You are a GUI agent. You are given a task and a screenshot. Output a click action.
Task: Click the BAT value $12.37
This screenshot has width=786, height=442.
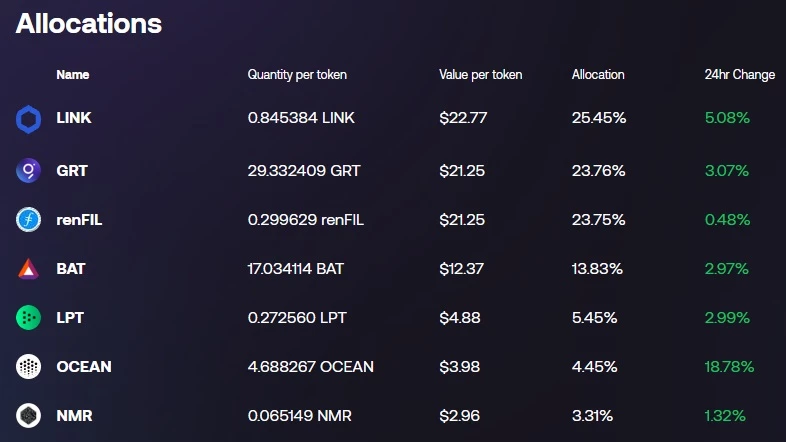(462, 269)
